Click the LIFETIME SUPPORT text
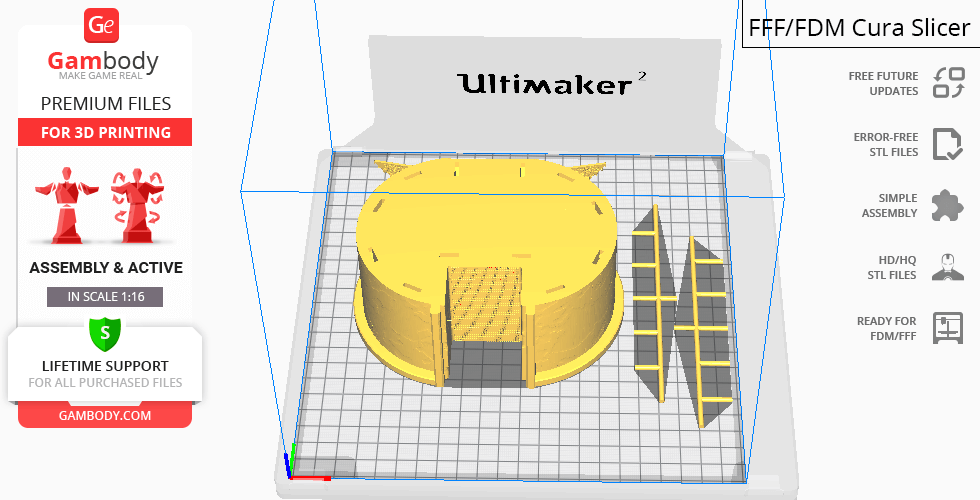Screen dimensions: 980x500 (105, 366)
